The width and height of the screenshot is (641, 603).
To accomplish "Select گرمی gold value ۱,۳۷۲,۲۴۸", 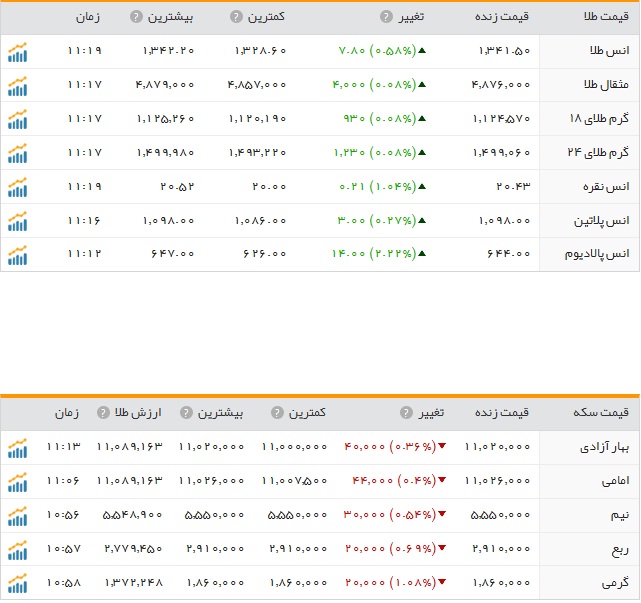I will coord(134,583).
